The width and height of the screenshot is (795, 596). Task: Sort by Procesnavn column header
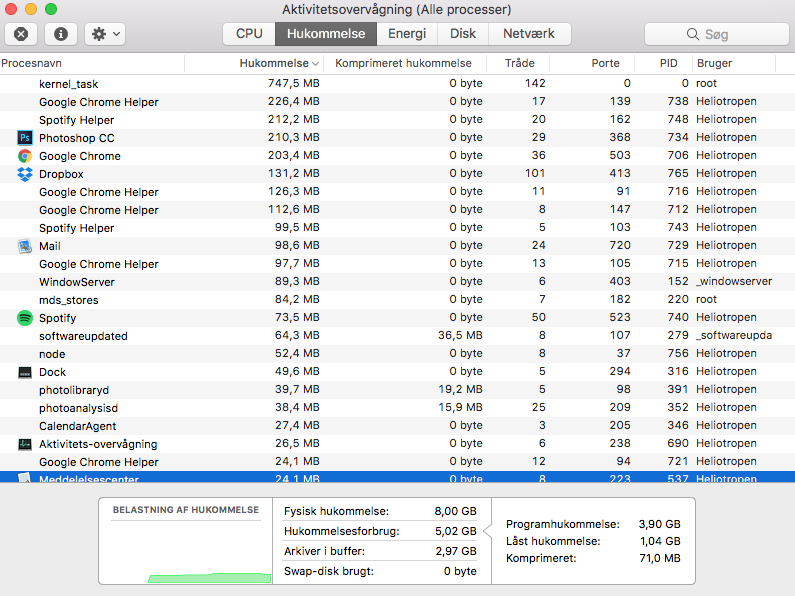tap(92, 63)
